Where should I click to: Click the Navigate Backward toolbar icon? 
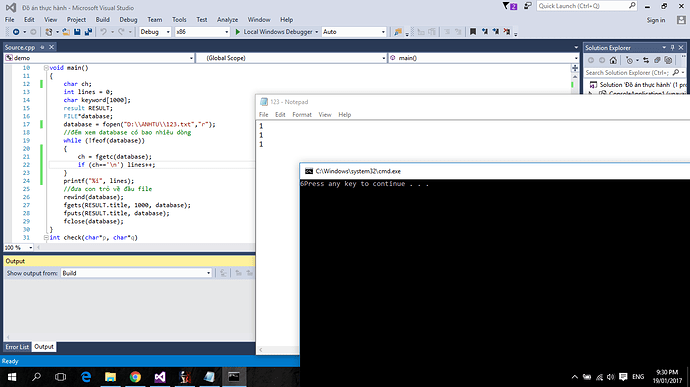point(16,32)
